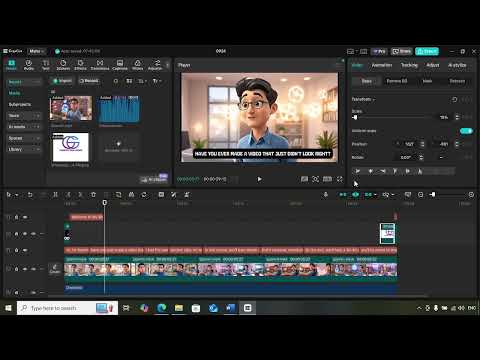Lock the captions track
Image resolution: width=480 pixels, height=360 pixels.
point(16,250)
